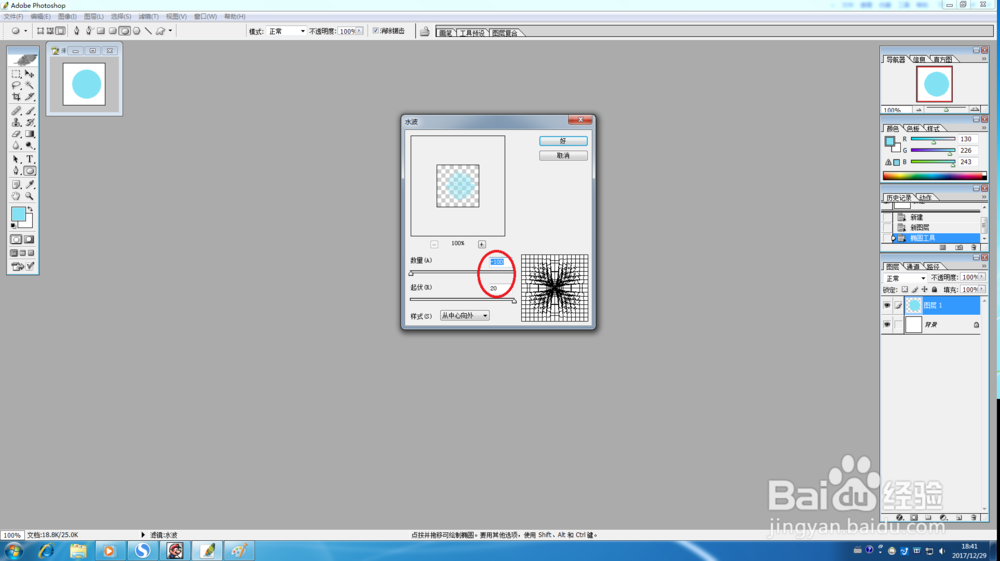Click 图层 1 layer thumbnail
This screenshot has height=561, width=1000.
click(x=914, y=305)
